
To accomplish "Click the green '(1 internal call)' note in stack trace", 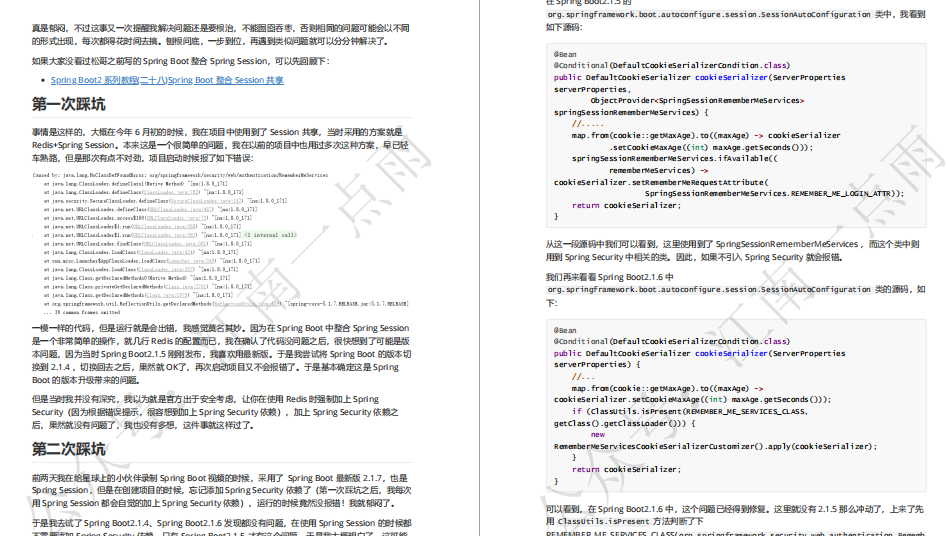I will (x=271, y=235).
